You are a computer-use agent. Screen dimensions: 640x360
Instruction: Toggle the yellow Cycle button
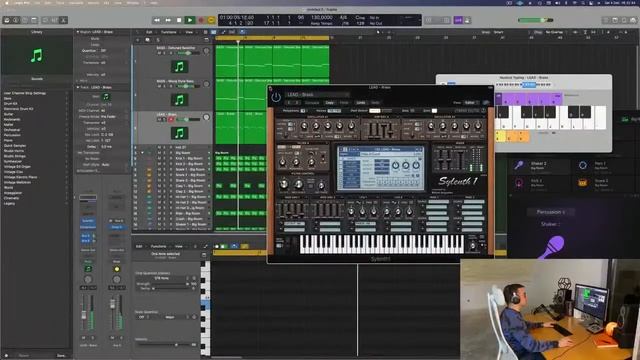coord(211,20)
